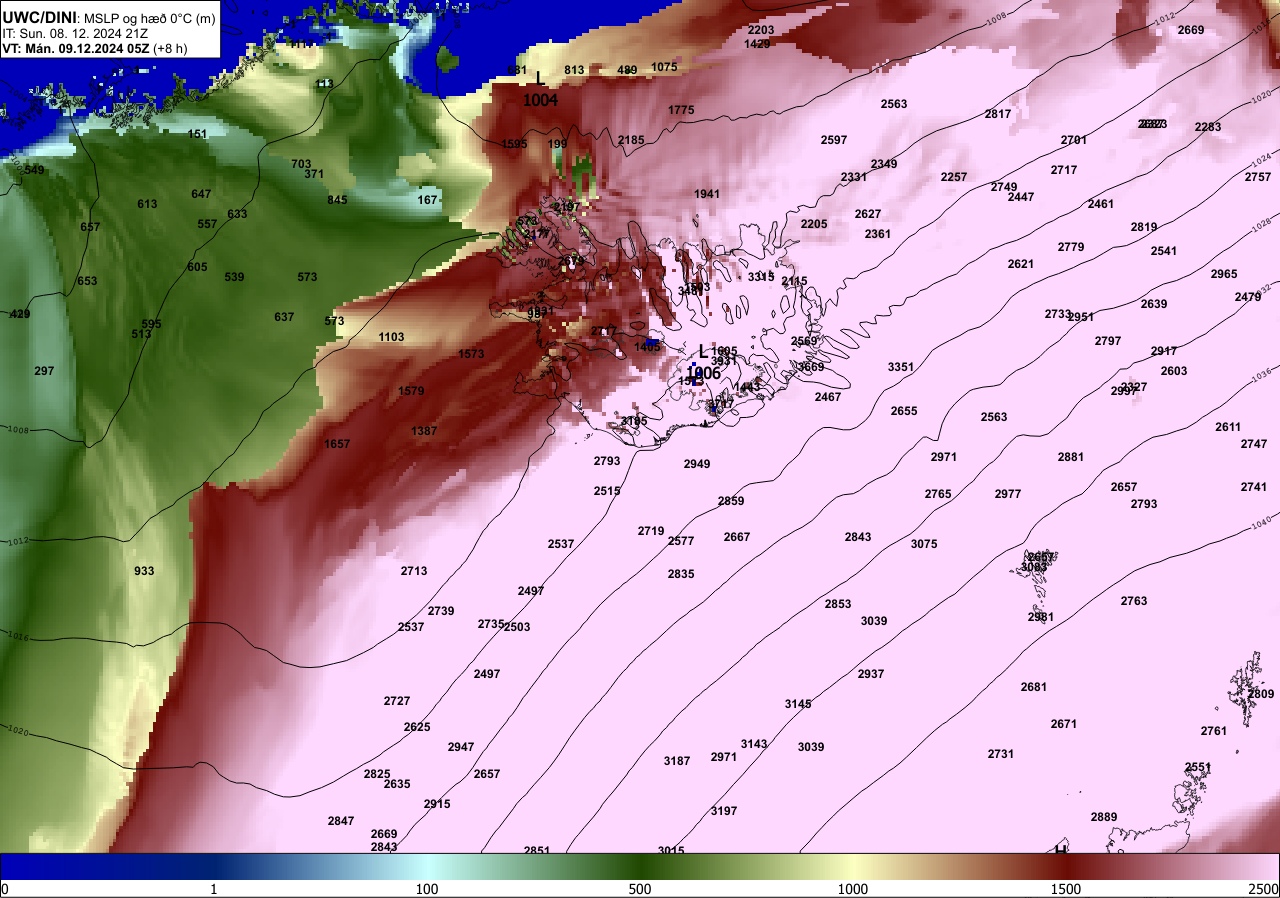Click the freezing height value 647
Viewport: 1280px width, 898px height.
coord(201,194)
